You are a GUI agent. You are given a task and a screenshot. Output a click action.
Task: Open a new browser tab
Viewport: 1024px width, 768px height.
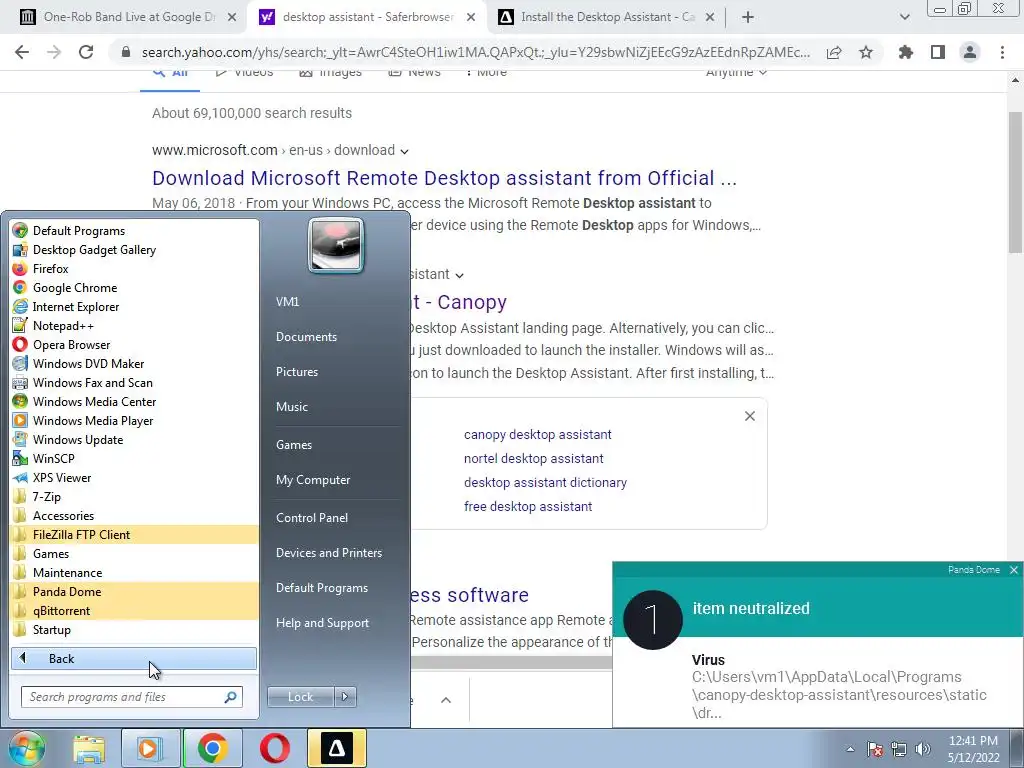click(x=748, y=17)
